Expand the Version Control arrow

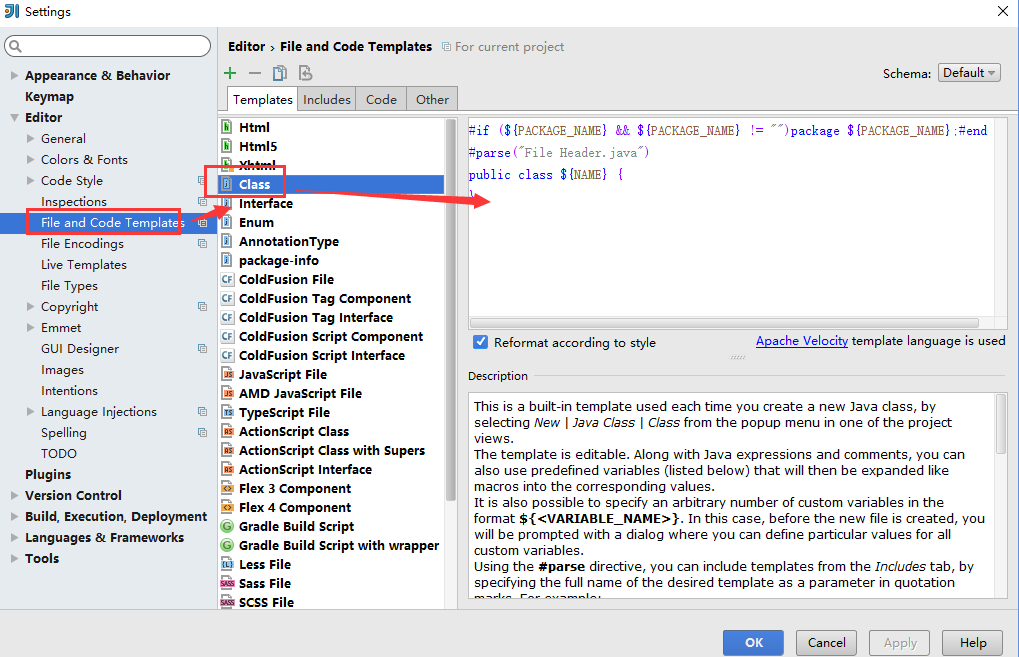click(14, 495)
